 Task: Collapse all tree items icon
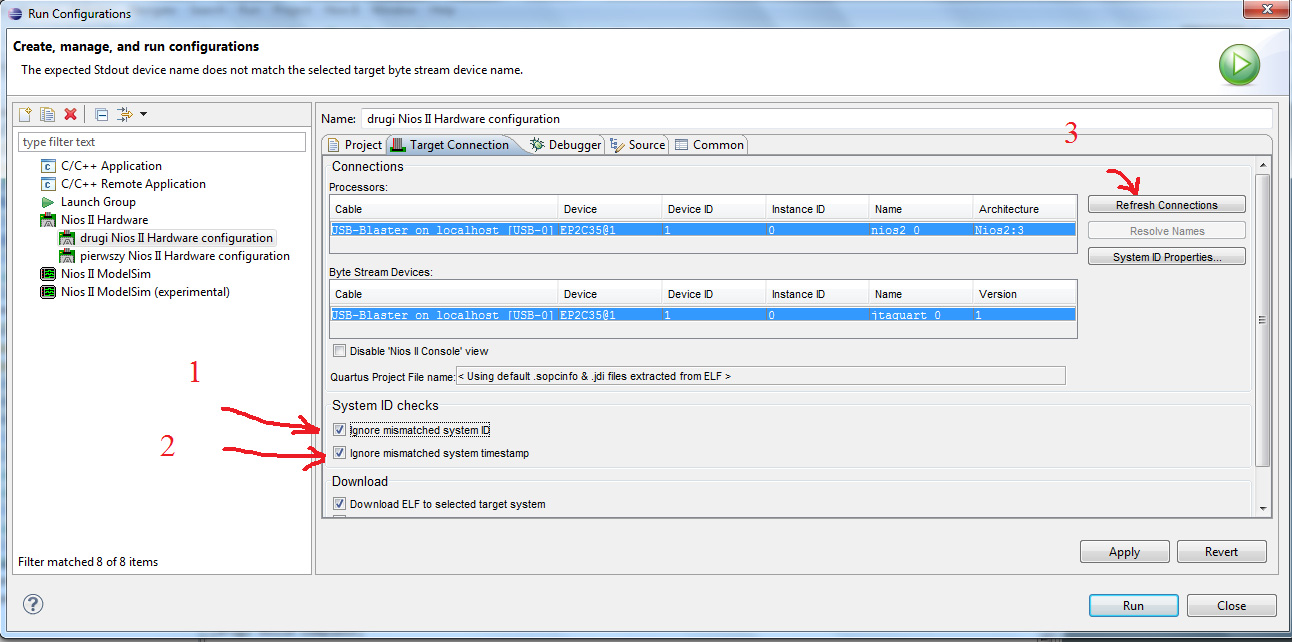[x=101, y=114]
